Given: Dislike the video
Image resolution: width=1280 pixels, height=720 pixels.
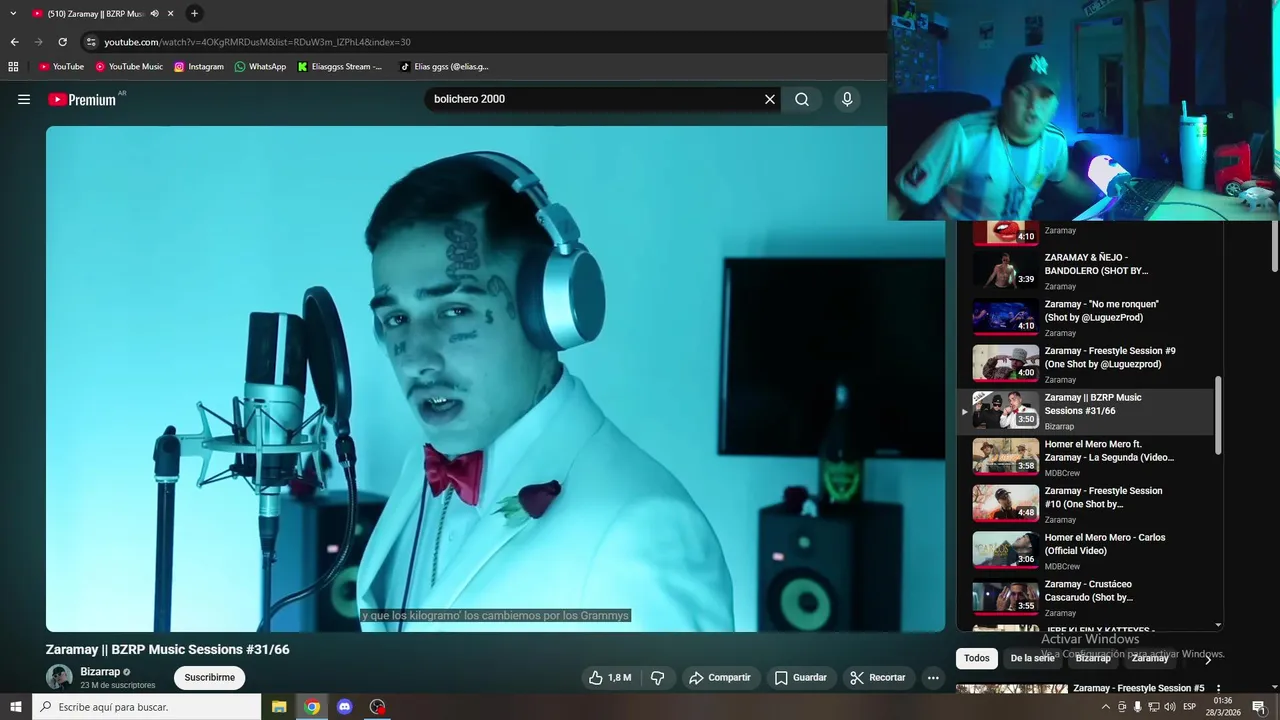Looking at the screenshot, I should tap(658, 677).
